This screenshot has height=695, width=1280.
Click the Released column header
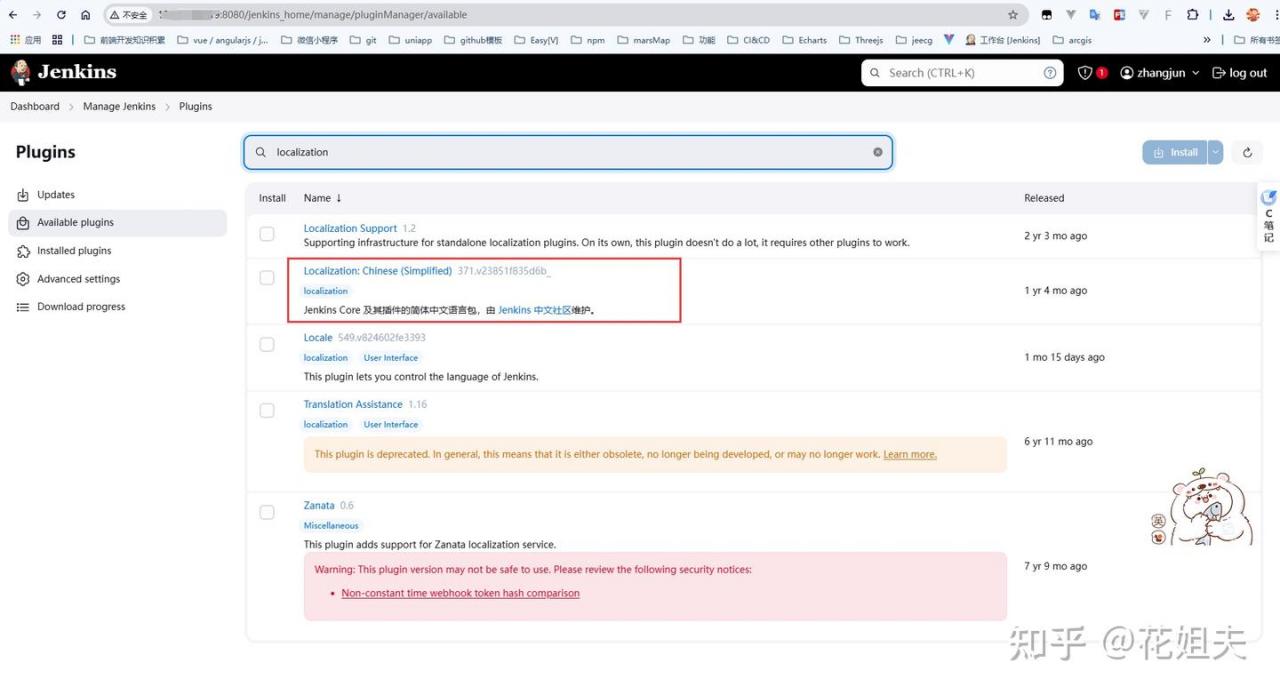pos(1044,198)
